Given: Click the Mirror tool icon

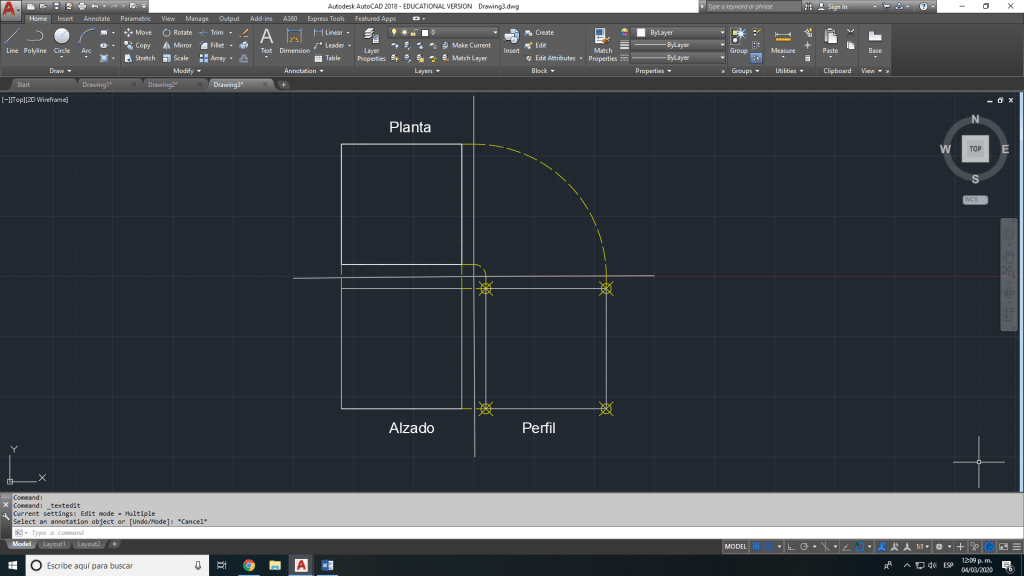Looking at the screenshot, I should click(167, 45).
